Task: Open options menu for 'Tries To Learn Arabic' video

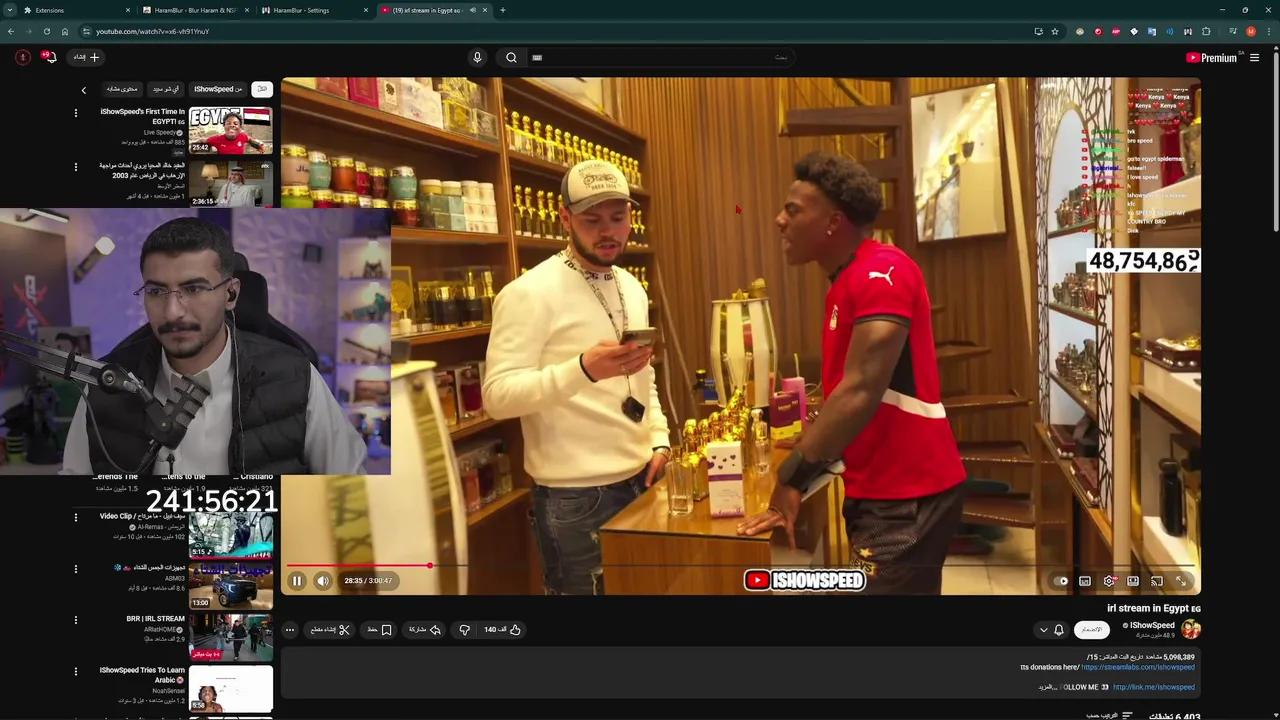Action: pos(75,671)
